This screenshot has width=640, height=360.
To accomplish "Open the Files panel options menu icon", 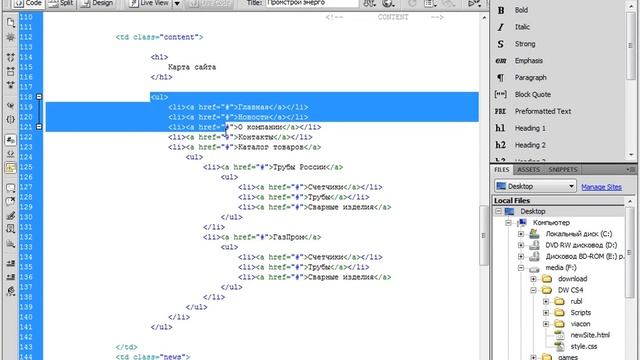I will pos(631,169).
